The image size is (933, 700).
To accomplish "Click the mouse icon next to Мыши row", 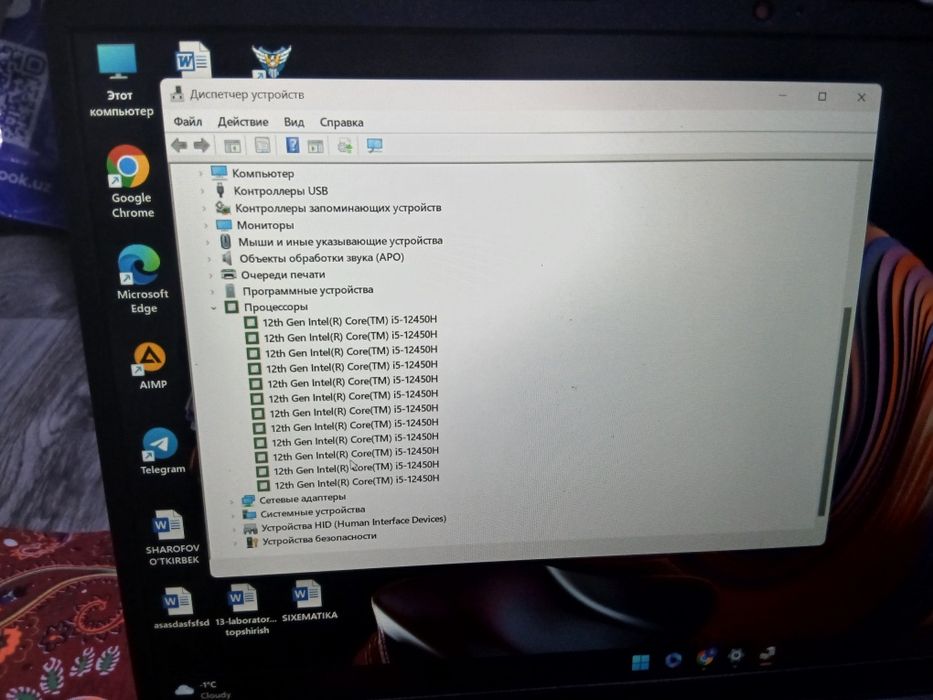I will [225, 242].
